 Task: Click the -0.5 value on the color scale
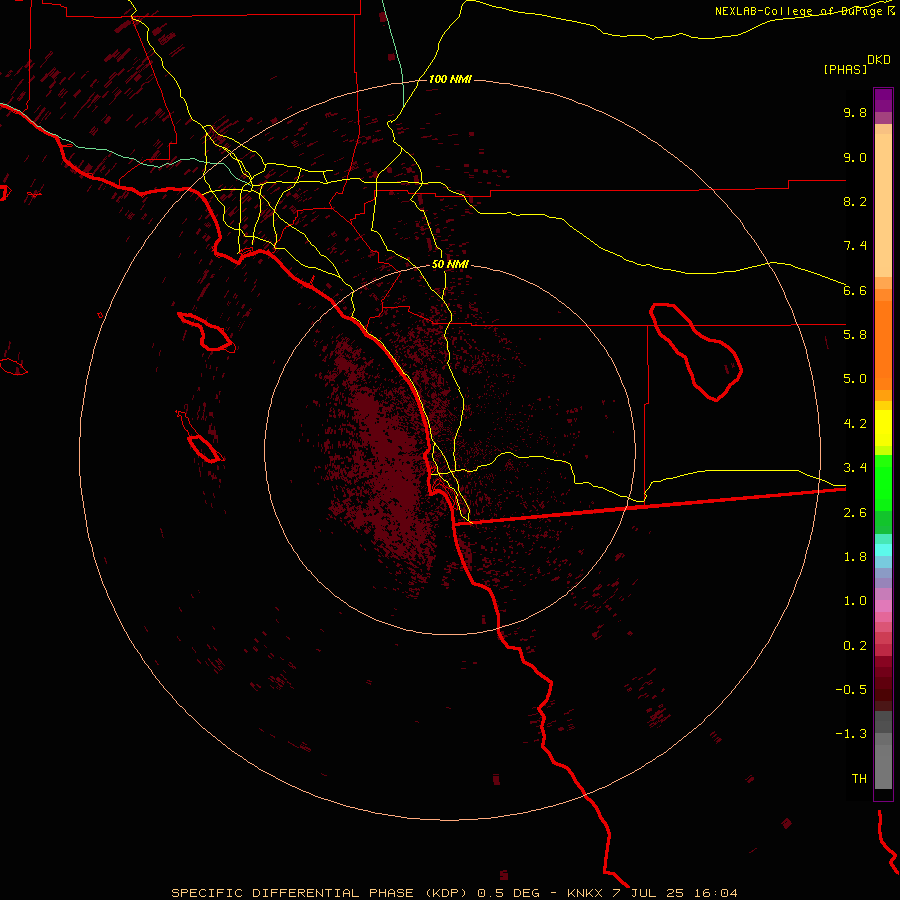point(851,690)
